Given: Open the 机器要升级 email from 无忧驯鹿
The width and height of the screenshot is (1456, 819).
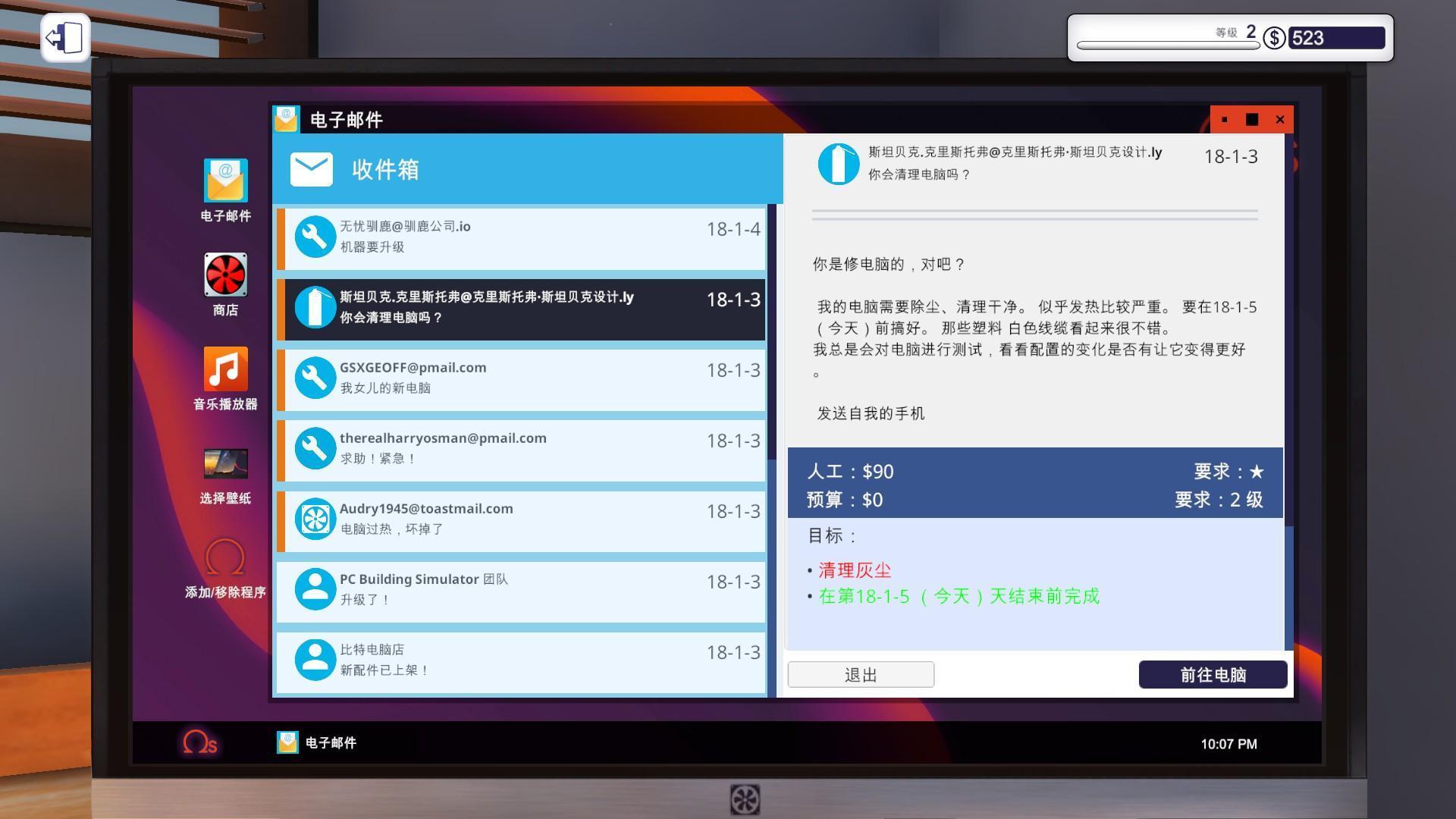Looking at the screenshot, I should pyautogui.click(x=522, y=237).
